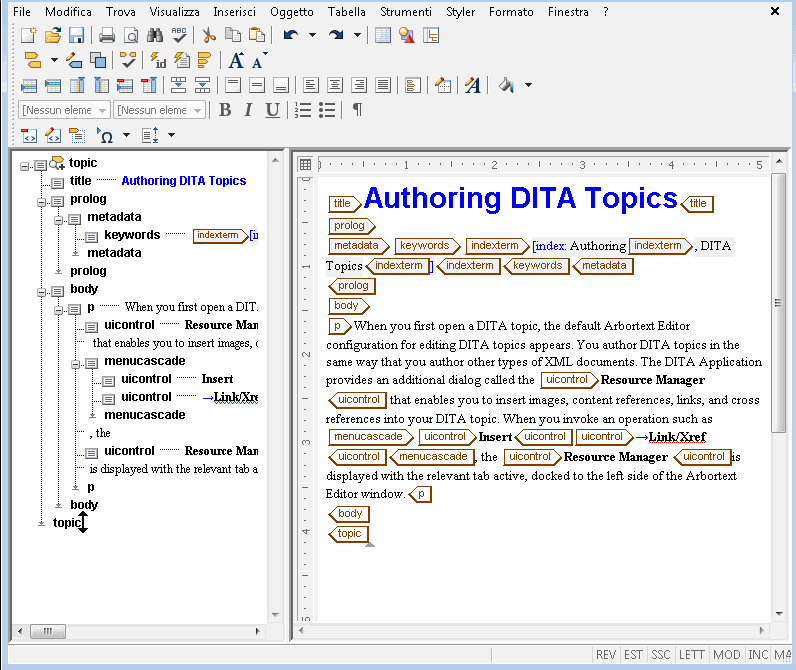
Task: Click the opening menucascade tag in document
Action: pyautogui.click(x=371, y=437)
